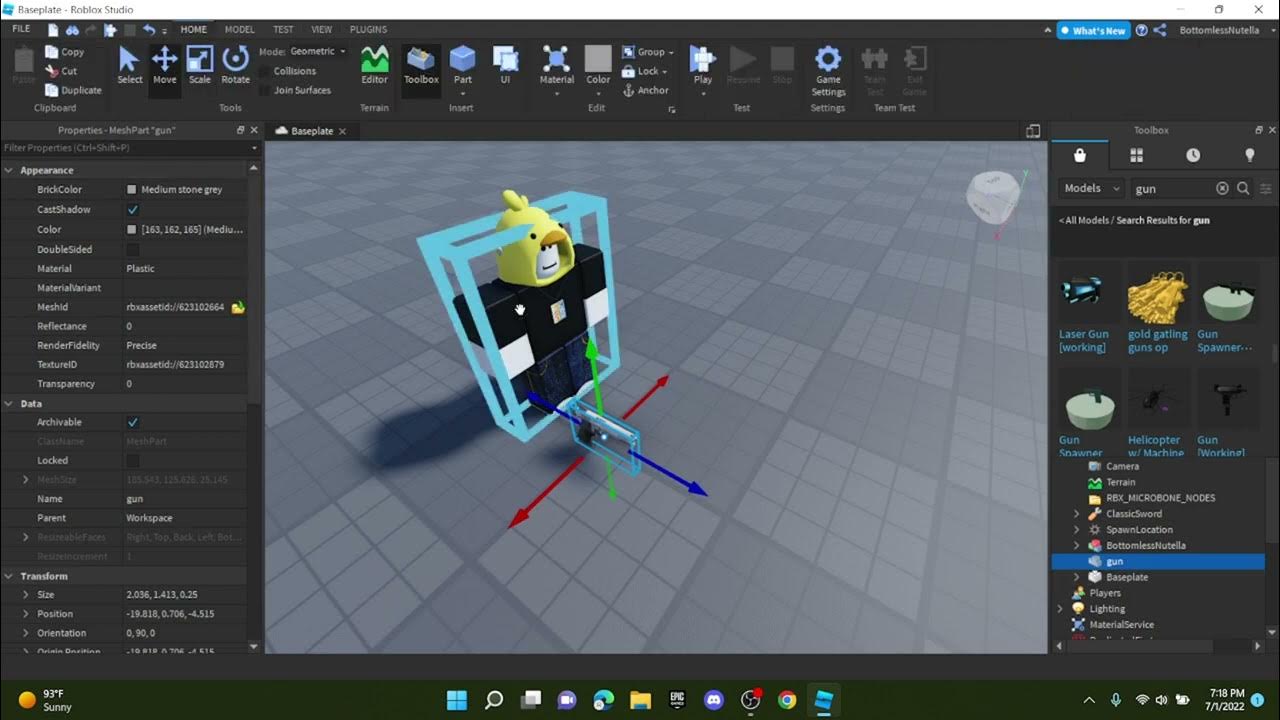1280x720 pixels.
Task: Toggle the CastShadow checkbox
Action: 132,210
